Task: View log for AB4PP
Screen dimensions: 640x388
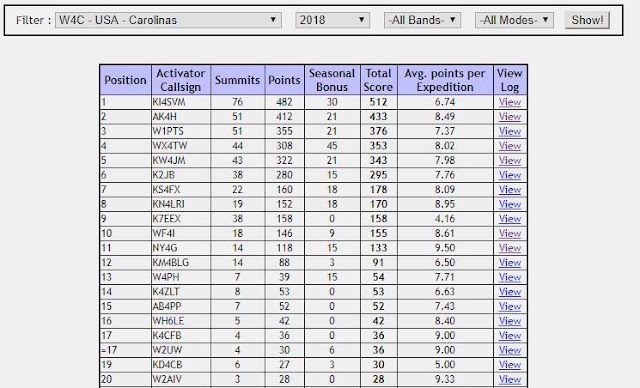Action: tap(510, 306)
